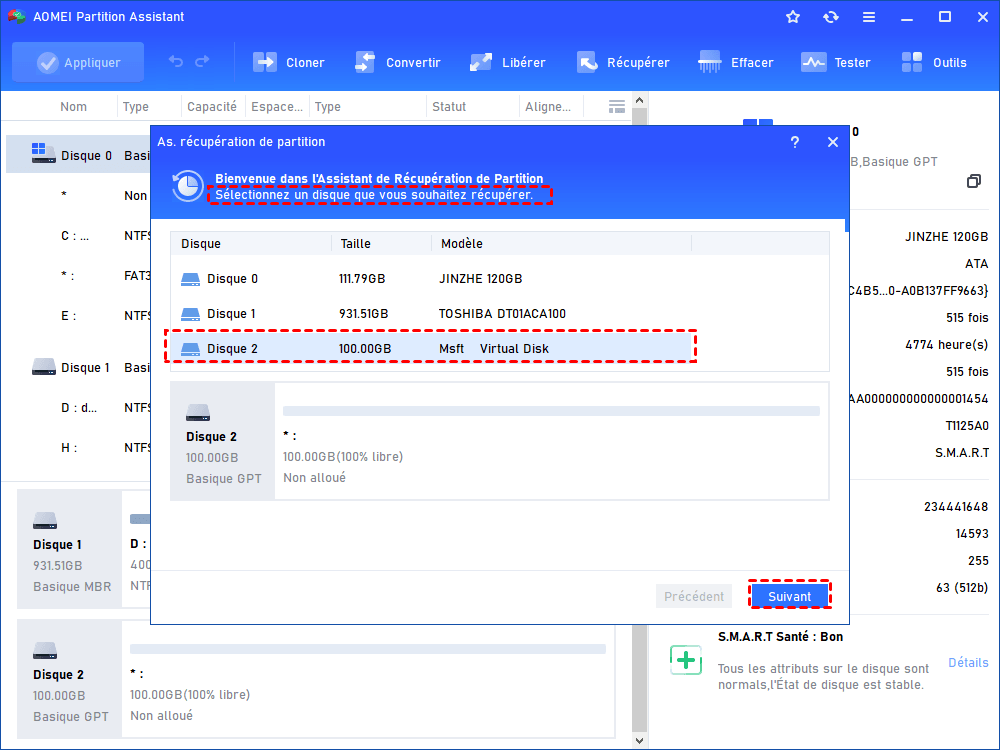
Task: Redo the last operation
Action: 202,62
